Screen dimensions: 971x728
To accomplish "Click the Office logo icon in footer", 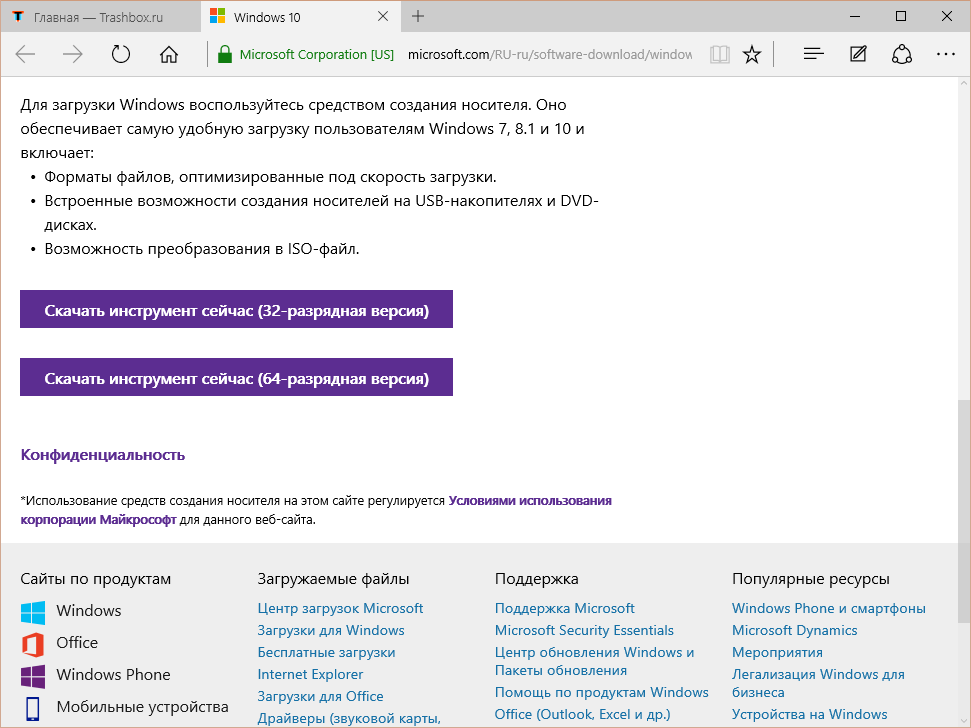I will point(33,644).
